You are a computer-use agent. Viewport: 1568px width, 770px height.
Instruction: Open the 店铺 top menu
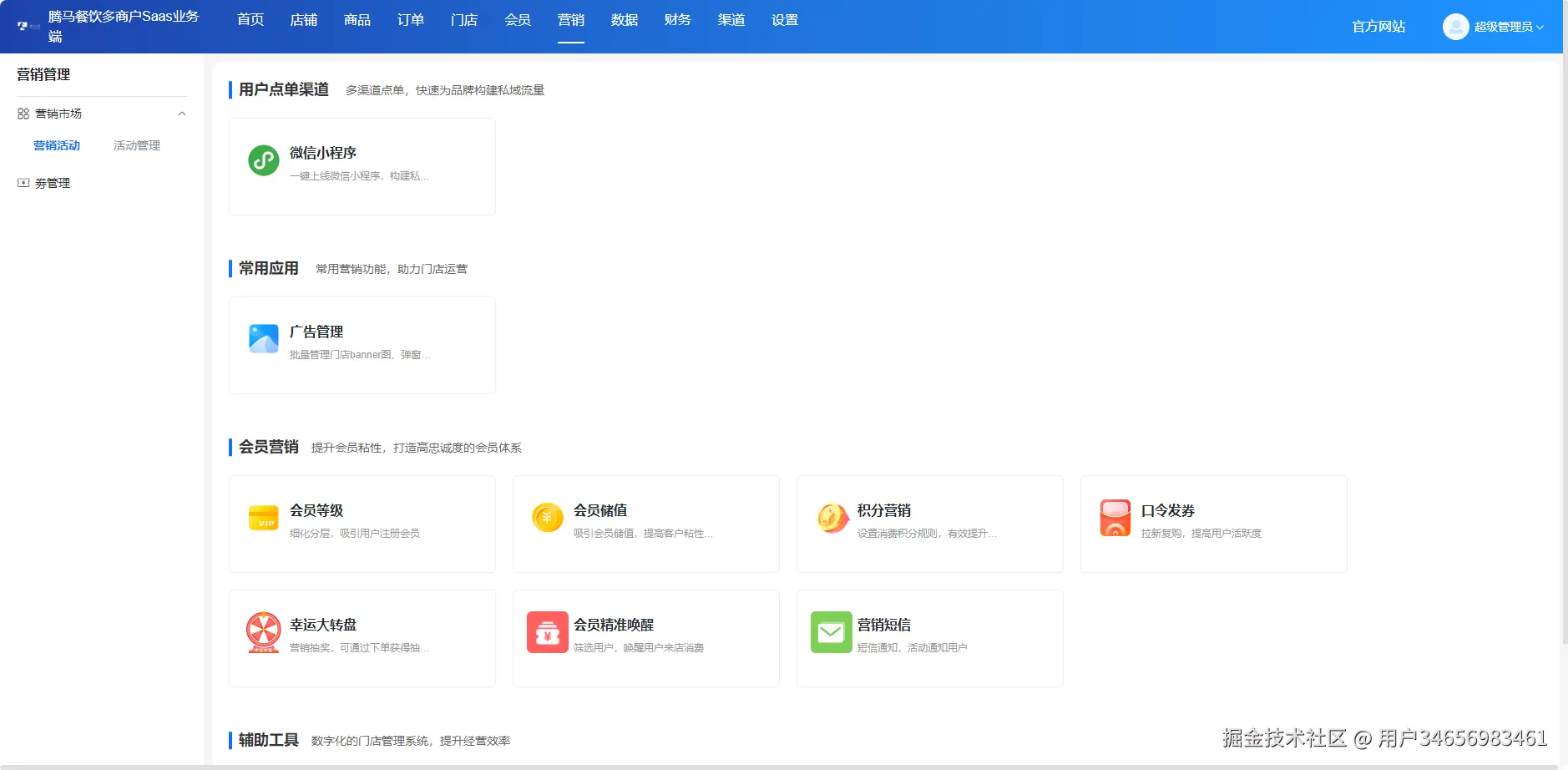click(304, 20)
